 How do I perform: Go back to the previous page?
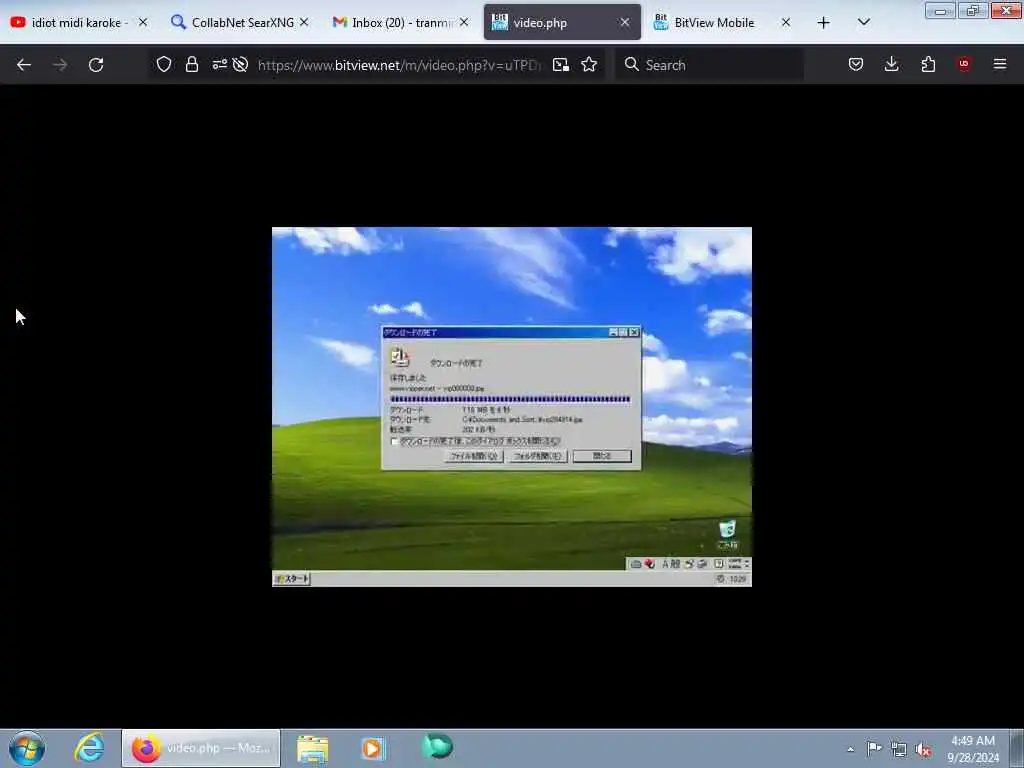pos(24,65)
